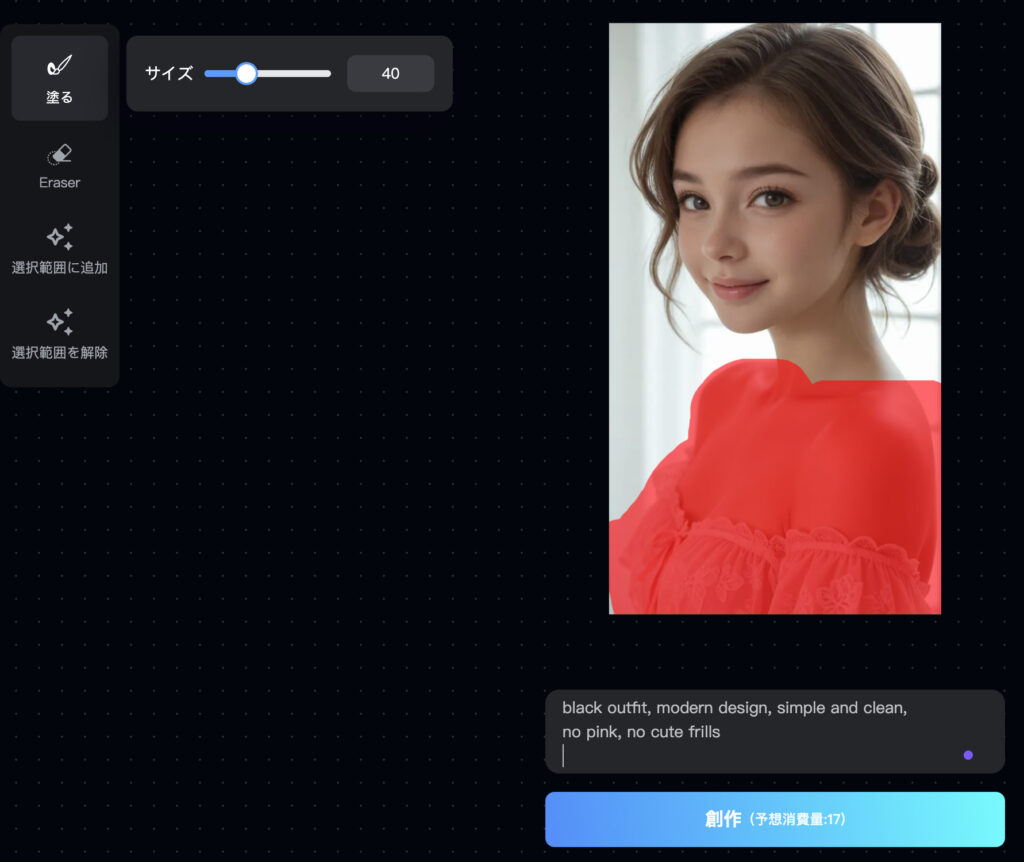Click the 塗る text label
The height and width of the screenshot is (862, 1024).
tap(60, 98)
